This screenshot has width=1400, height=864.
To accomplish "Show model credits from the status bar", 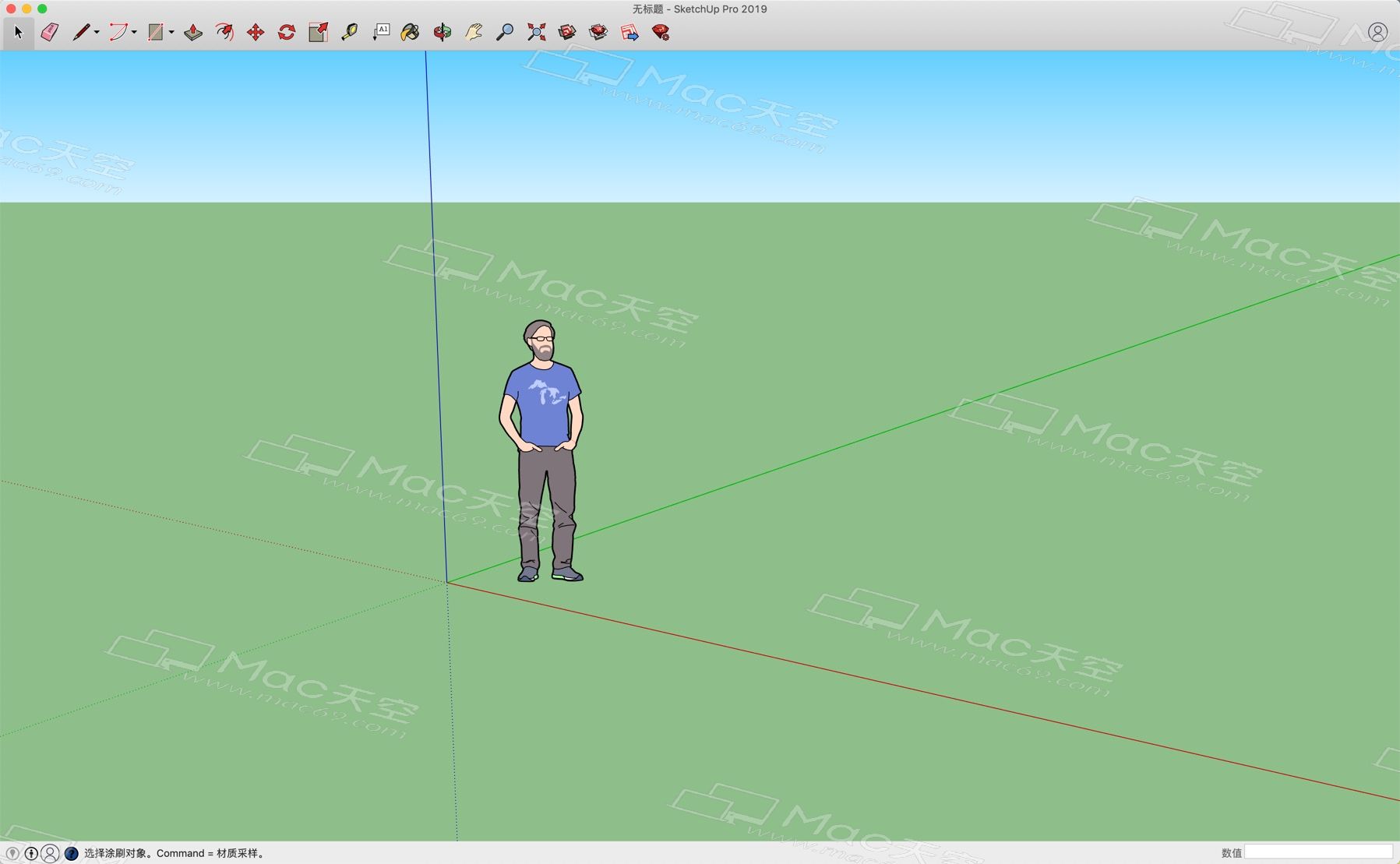I will coord(31,854).
